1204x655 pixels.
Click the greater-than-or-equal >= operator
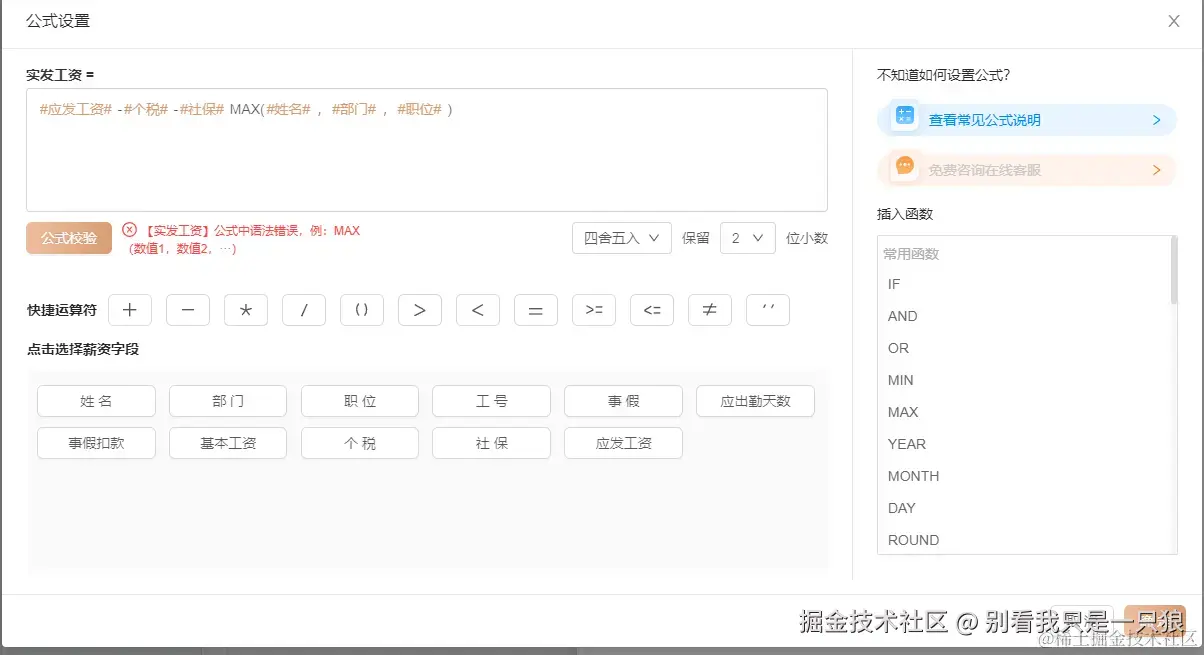tap(594, 310)
